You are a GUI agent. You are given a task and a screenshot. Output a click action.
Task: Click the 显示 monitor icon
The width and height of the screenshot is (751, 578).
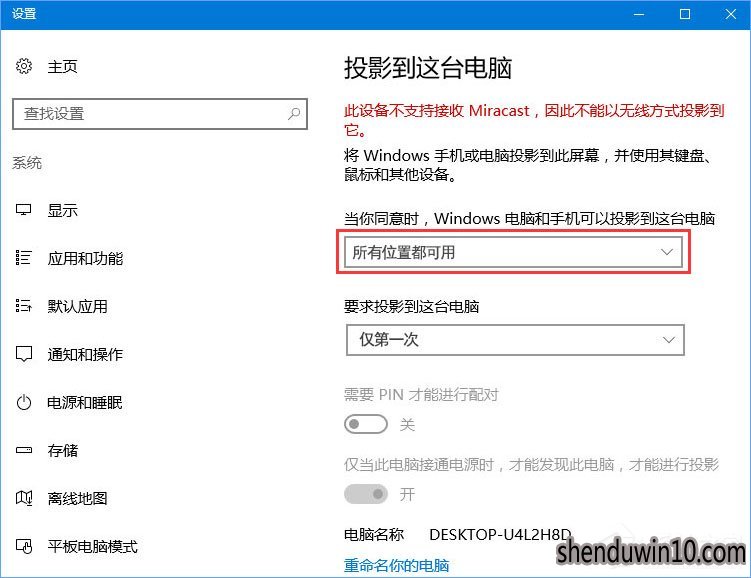tap(23, 210)
